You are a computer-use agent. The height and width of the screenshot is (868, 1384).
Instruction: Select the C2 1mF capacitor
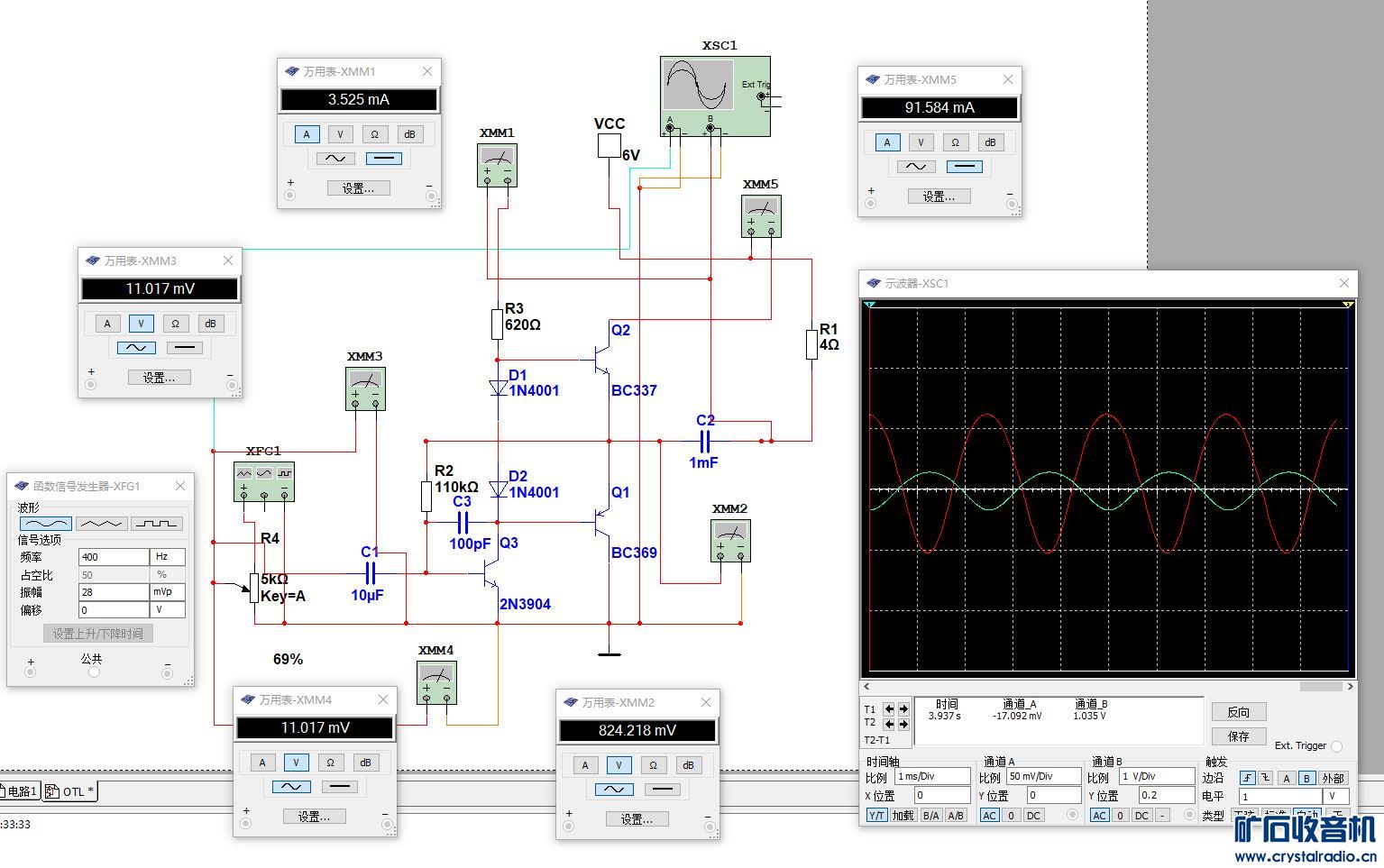(706, 442)
